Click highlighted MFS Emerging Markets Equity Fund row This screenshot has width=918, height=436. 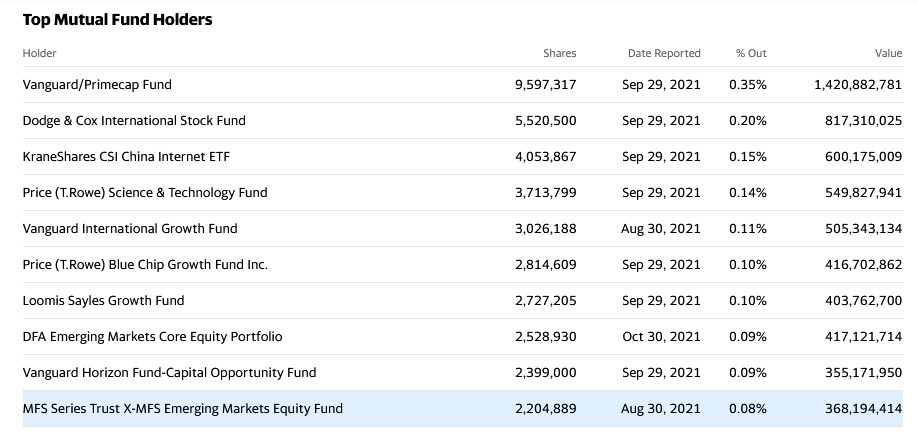(463, 408)
